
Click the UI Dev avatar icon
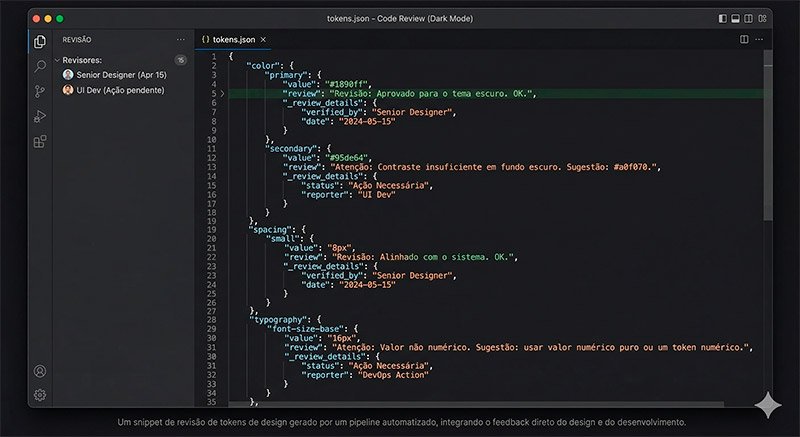click(68, 90)
